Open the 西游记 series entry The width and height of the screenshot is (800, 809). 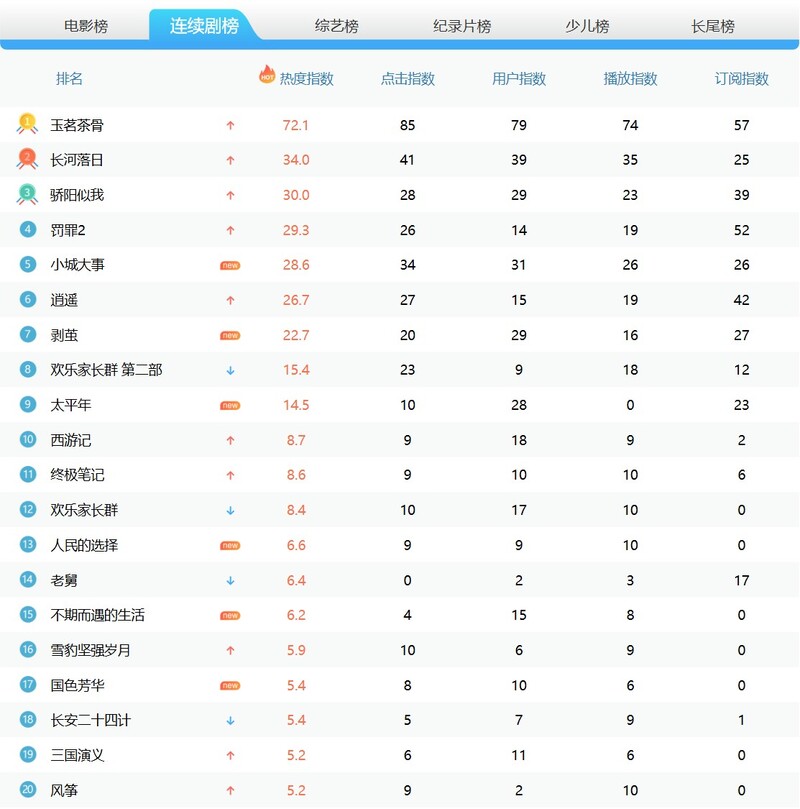[71, 440]
